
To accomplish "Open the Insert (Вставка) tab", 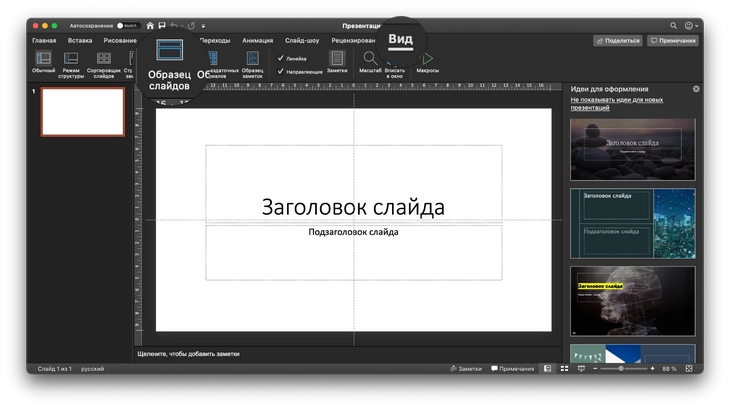I will (80, 40).
